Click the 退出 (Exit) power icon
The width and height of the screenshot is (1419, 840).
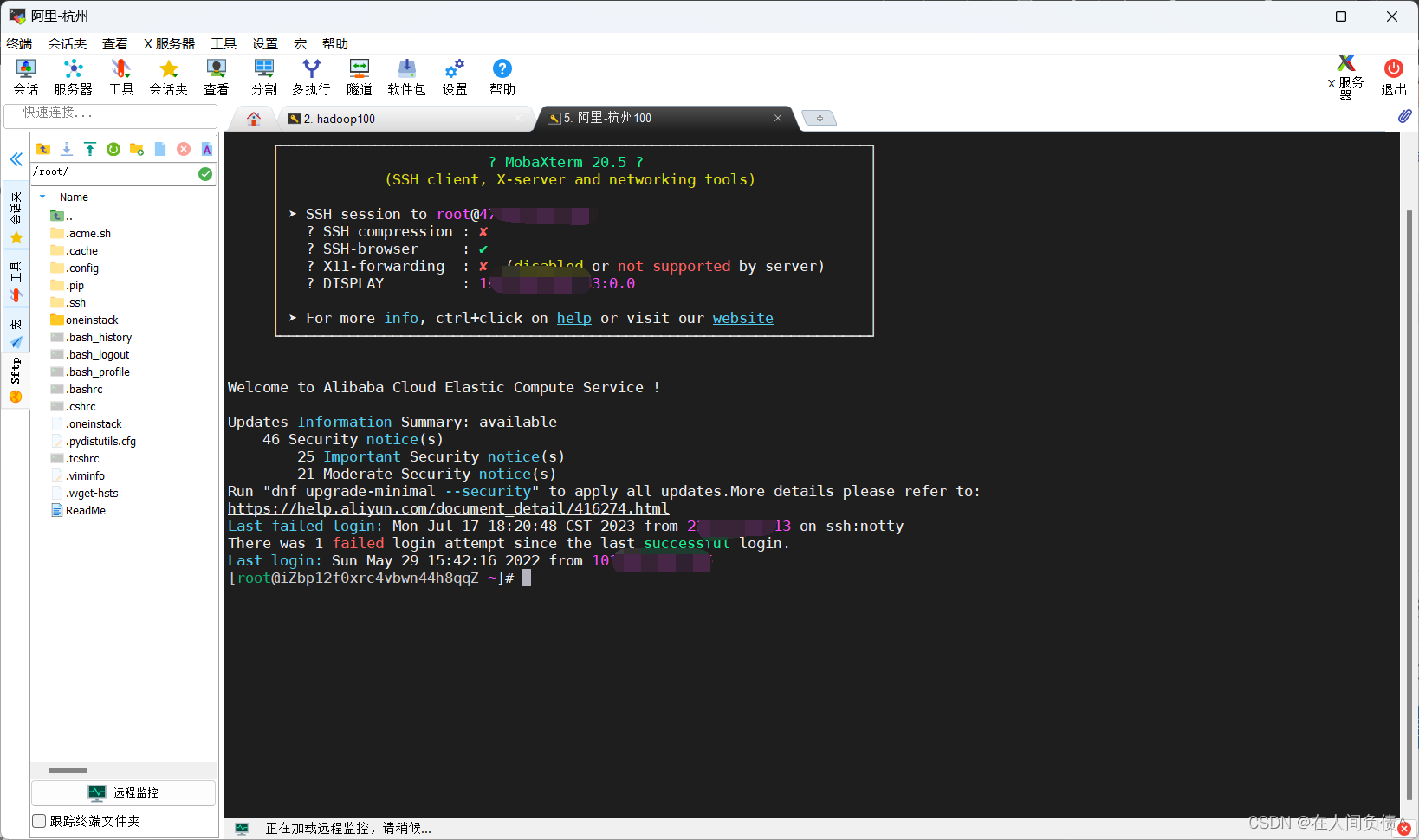click(x=1394, y=77)
